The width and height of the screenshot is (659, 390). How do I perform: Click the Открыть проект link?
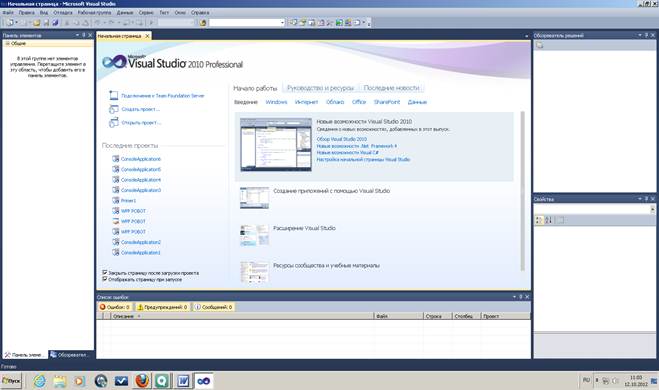[x=141, y=123]
